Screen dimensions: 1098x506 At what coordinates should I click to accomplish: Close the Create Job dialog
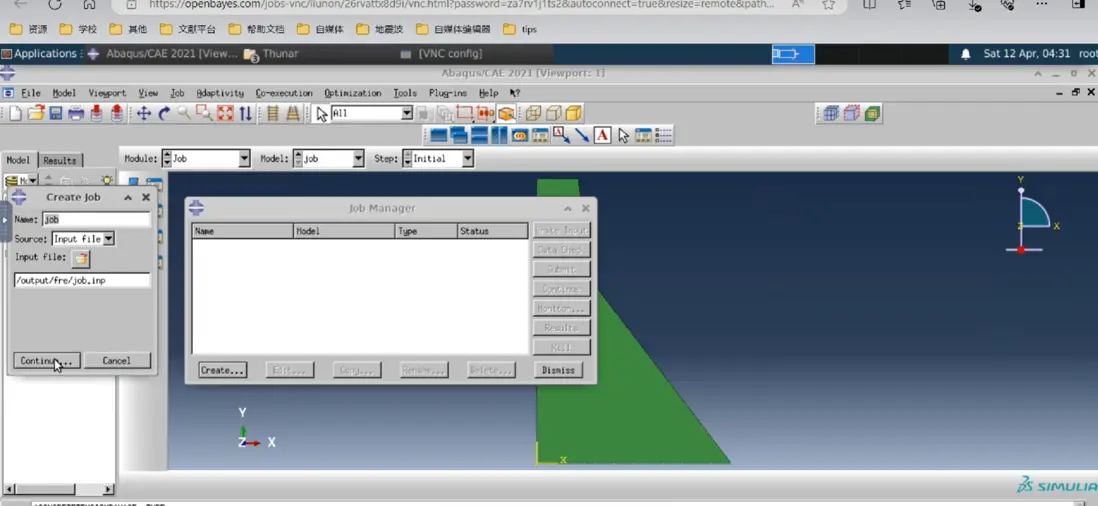(146, 198)
